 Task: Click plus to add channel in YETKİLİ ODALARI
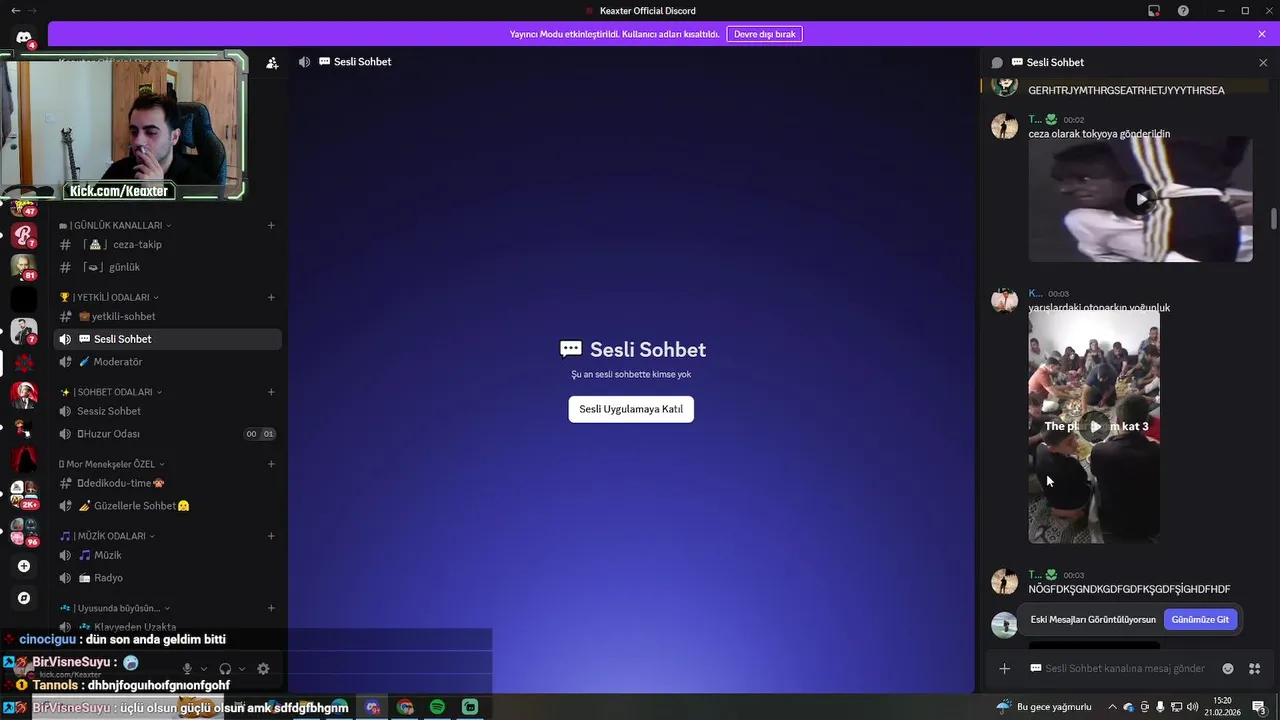coord(271,297)
